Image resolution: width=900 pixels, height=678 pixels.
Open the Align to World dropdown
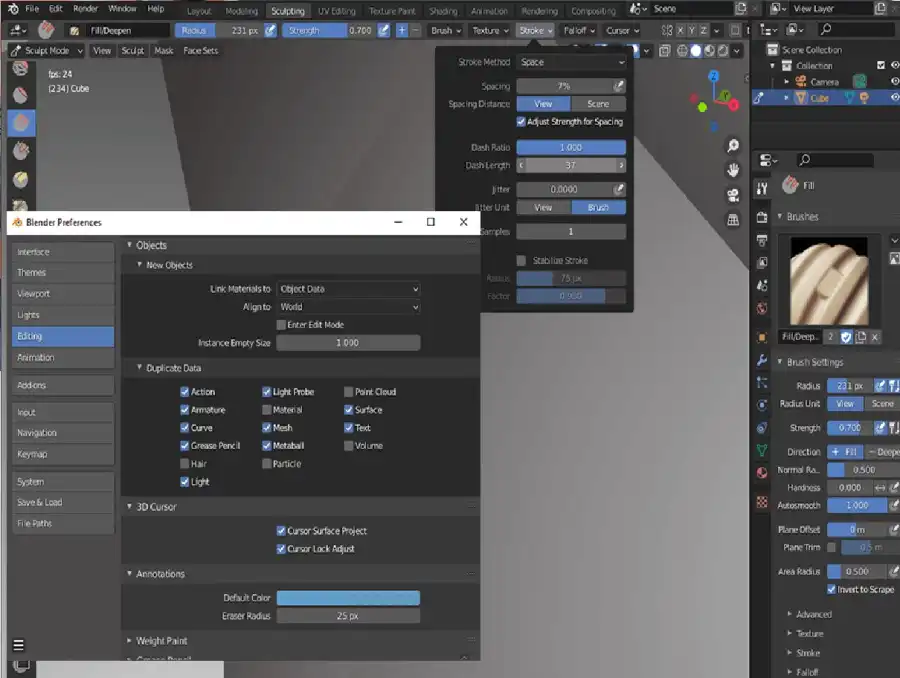[x=348, y=307]
